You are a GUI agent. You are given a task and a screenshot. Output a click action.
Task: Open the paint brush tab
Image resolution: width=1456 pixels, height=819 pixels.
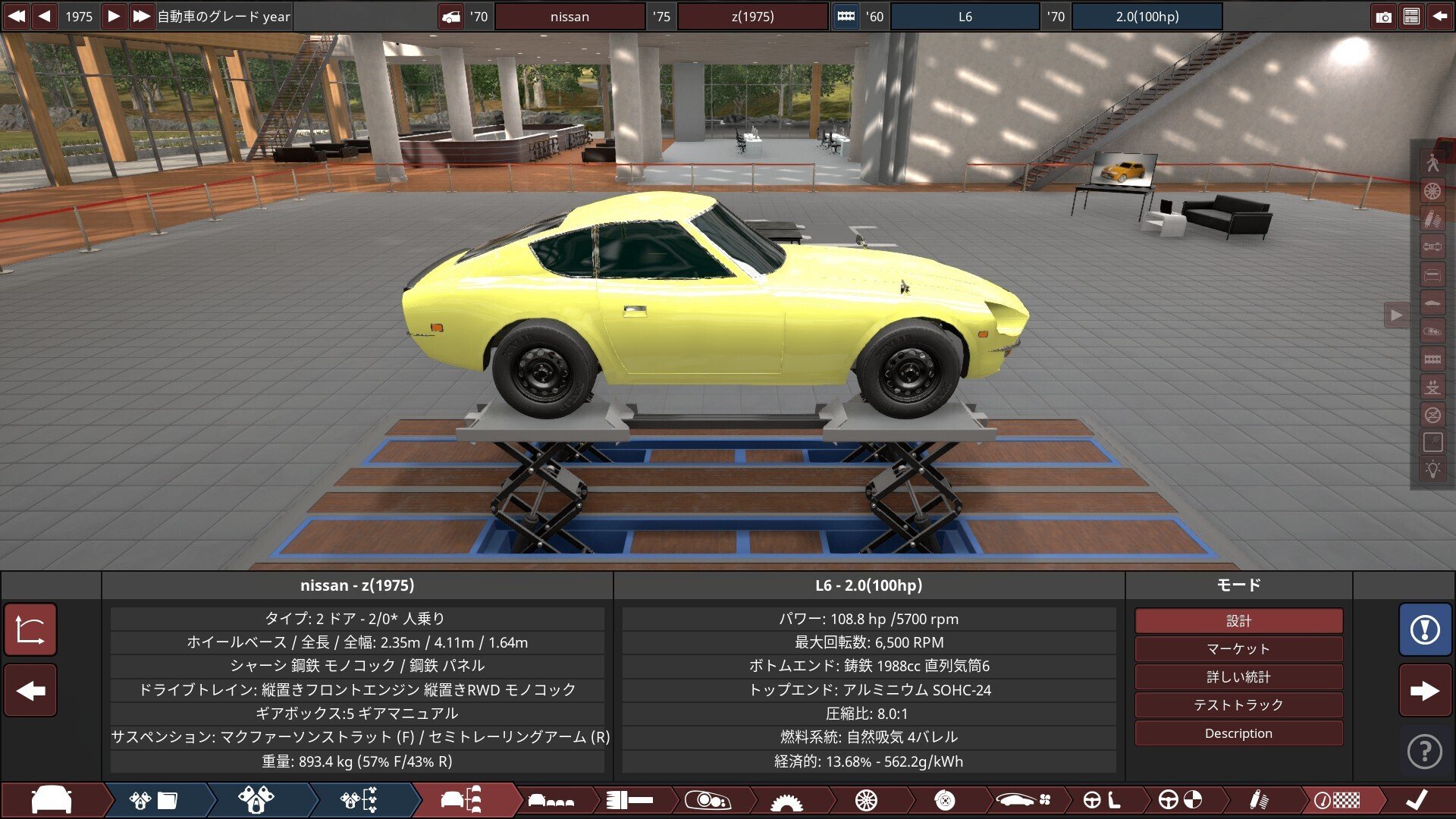coord(629,800)
